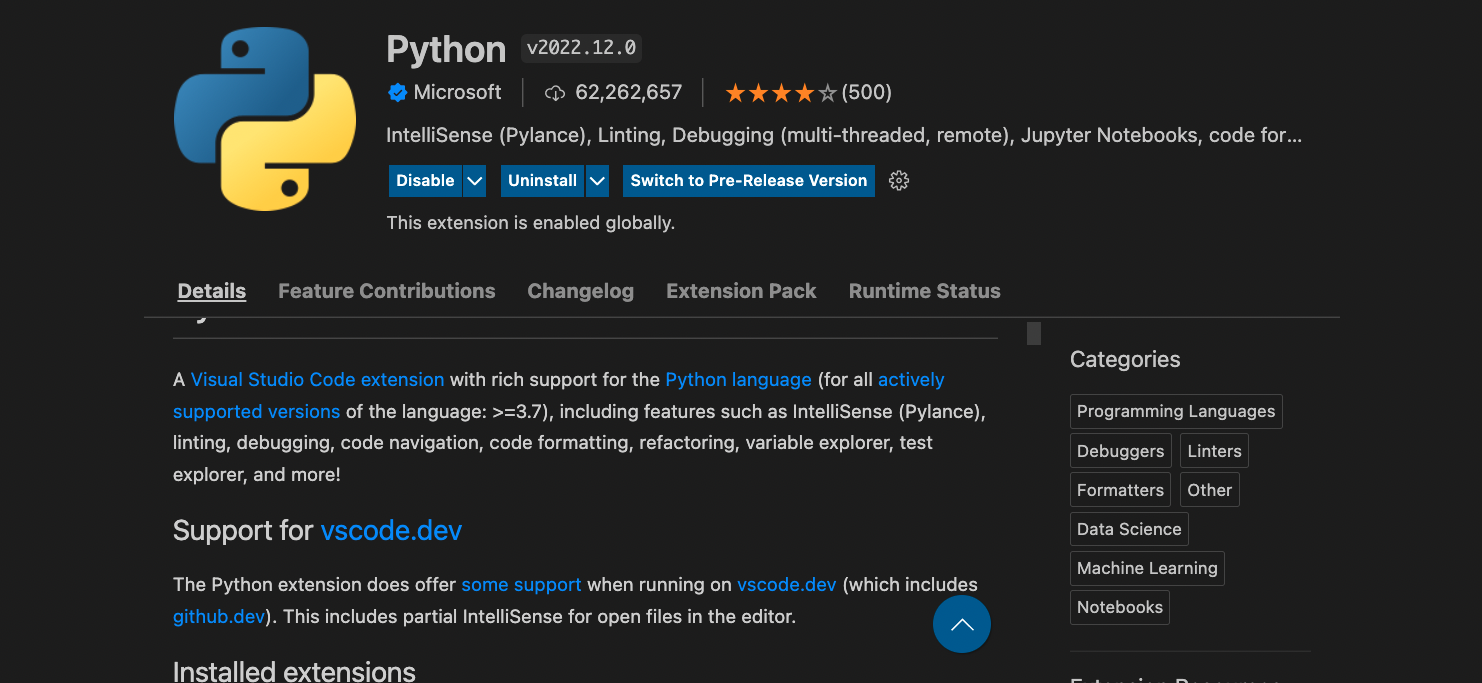
Task: Select the Debuggers category tag
Action: [1120, 451]
